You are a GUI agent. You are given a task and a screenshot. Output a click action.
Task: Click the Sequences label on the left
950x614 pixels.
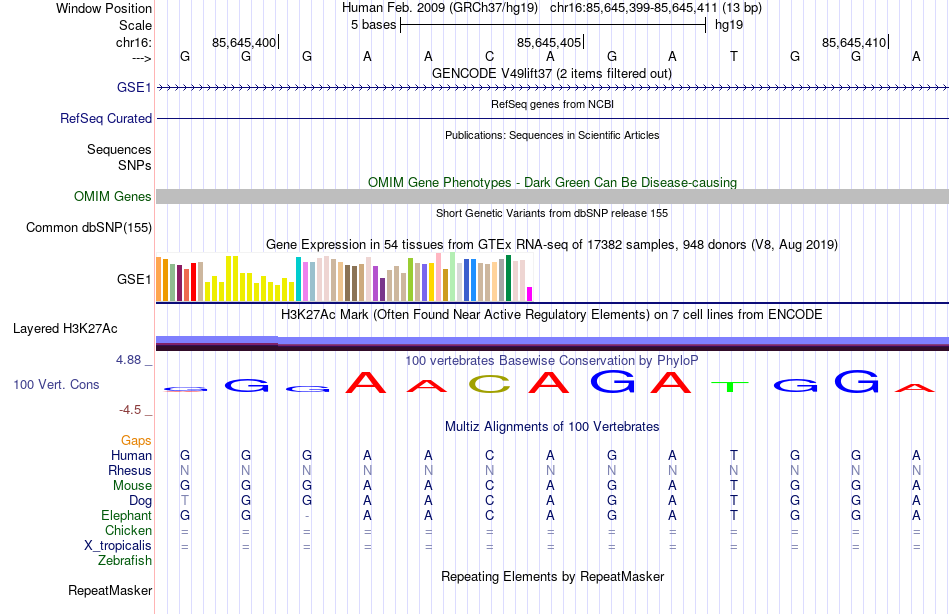tap(119, 149)
